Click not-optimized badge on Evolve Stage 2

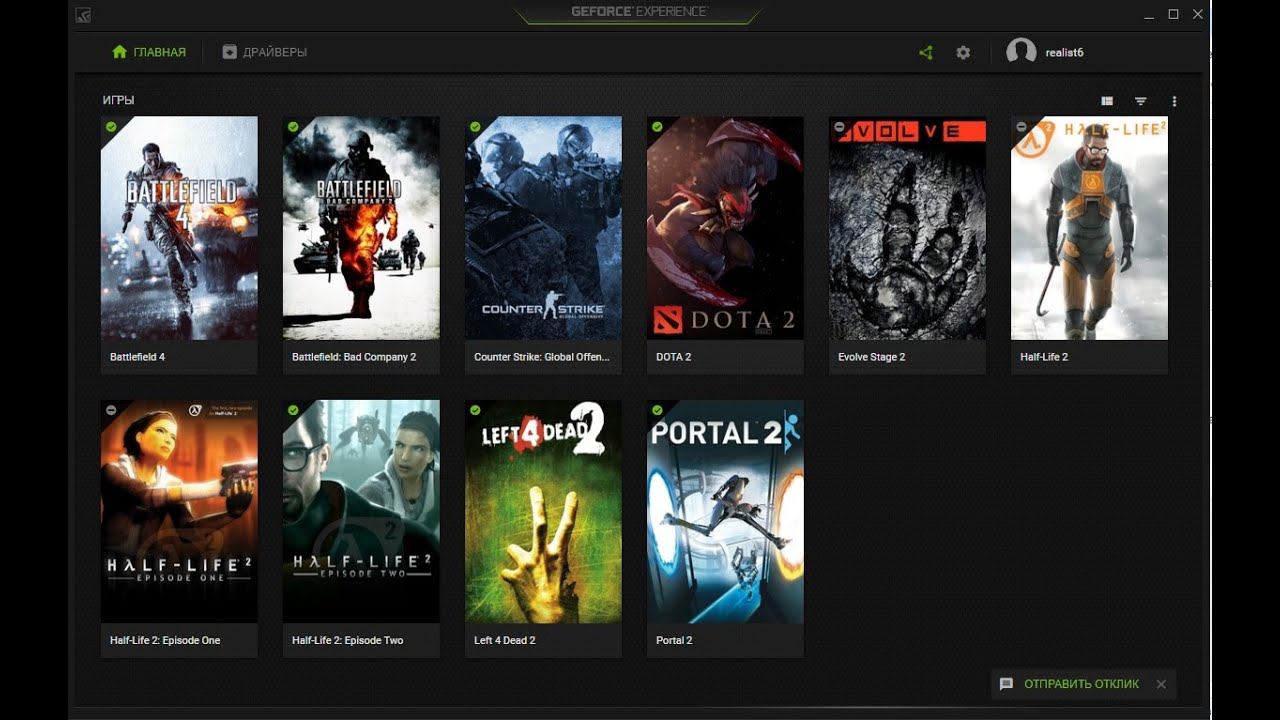(x=839, y=127)
